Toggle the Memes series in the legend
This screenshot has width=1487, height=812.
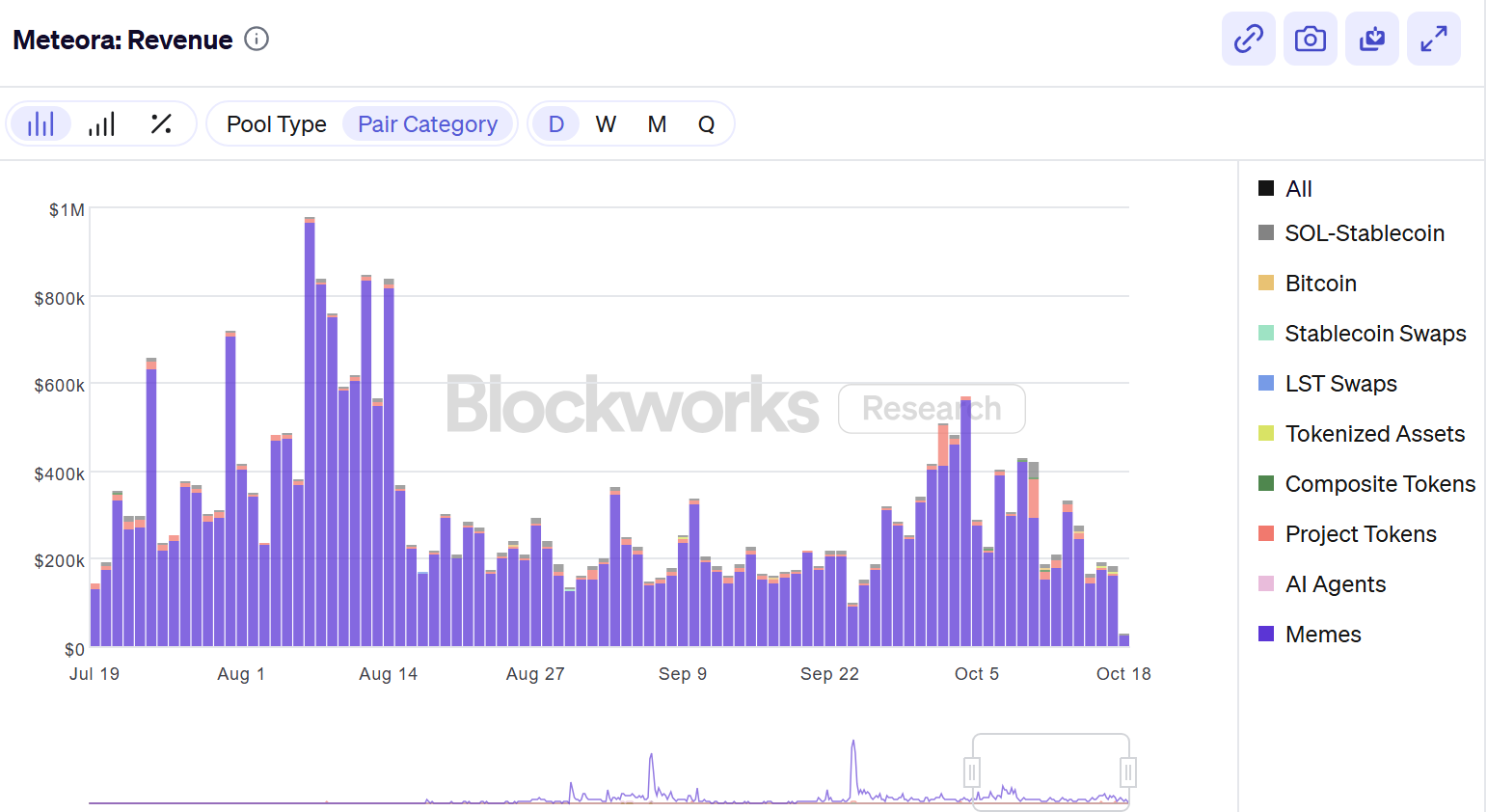pyautogui.click(x=1322, y=635)
